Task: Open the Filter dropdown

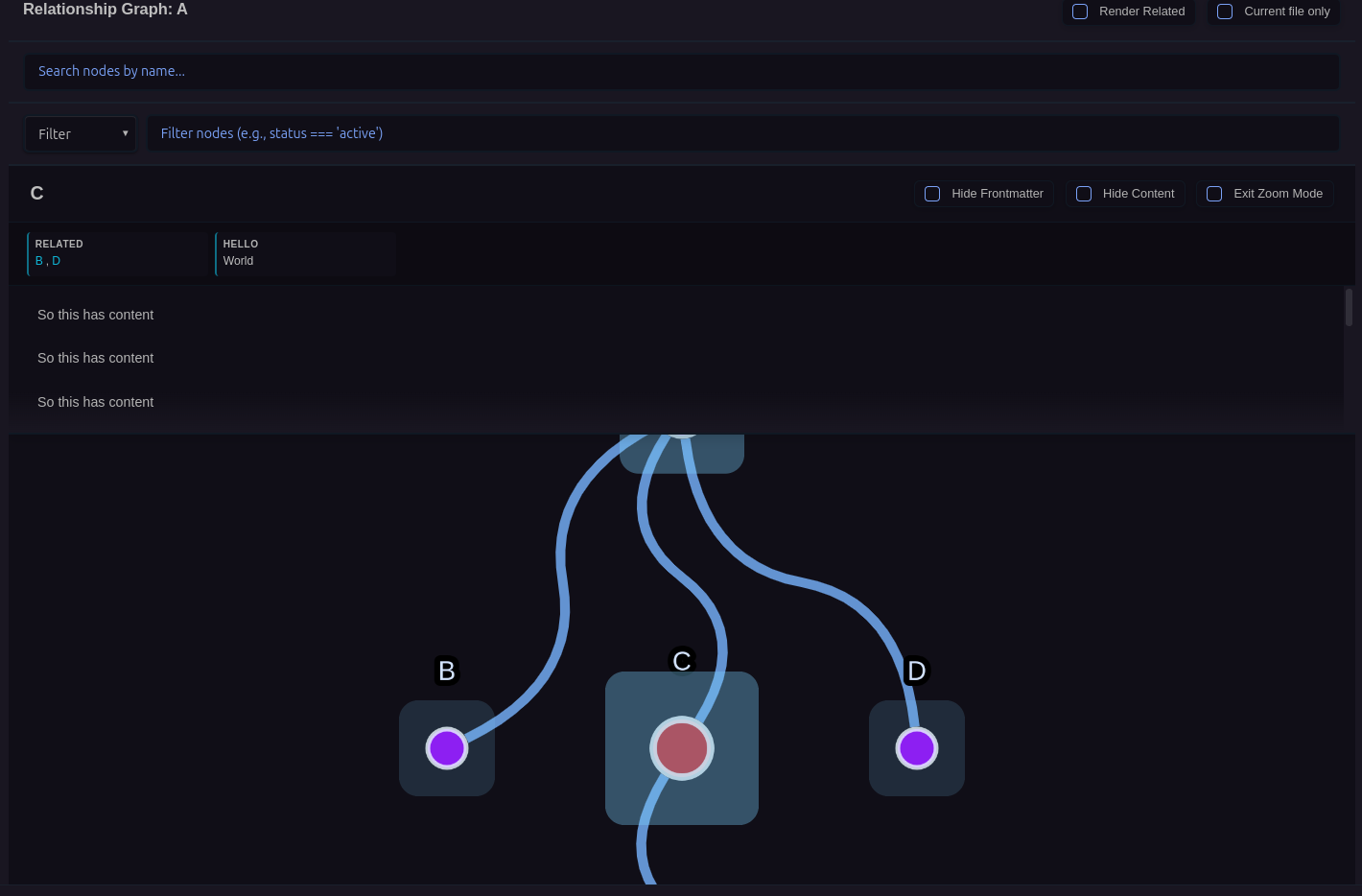Action: (81, 134)
